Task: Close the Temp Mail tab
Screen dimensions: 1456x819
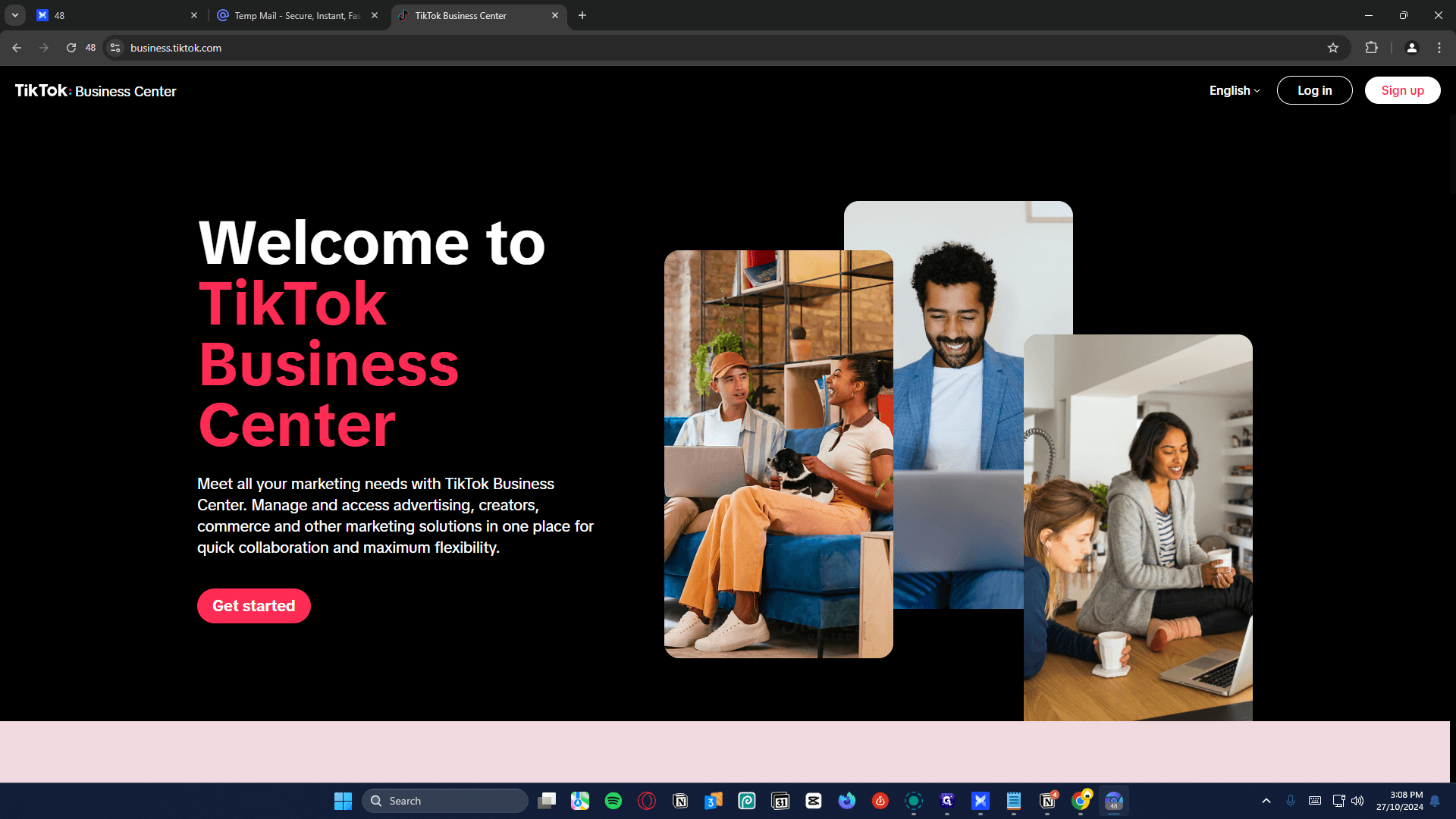Action: click(375, 15)
